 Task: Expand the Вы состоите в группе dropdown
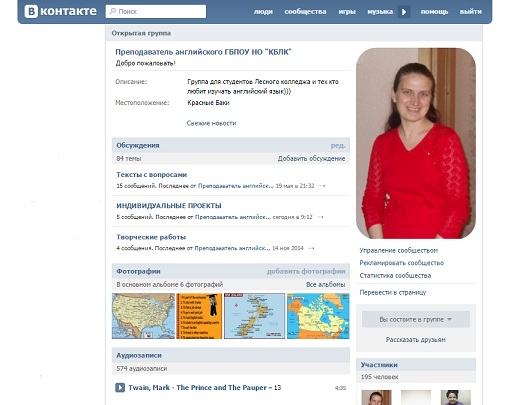[416, 319]
